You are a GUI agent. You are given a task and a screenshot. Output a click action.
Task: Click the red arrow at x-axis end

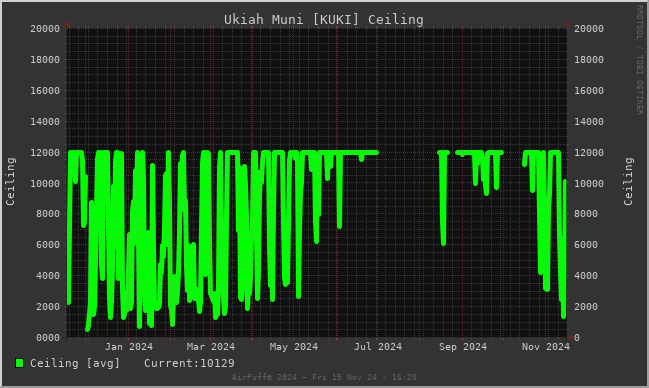(571, 337)
